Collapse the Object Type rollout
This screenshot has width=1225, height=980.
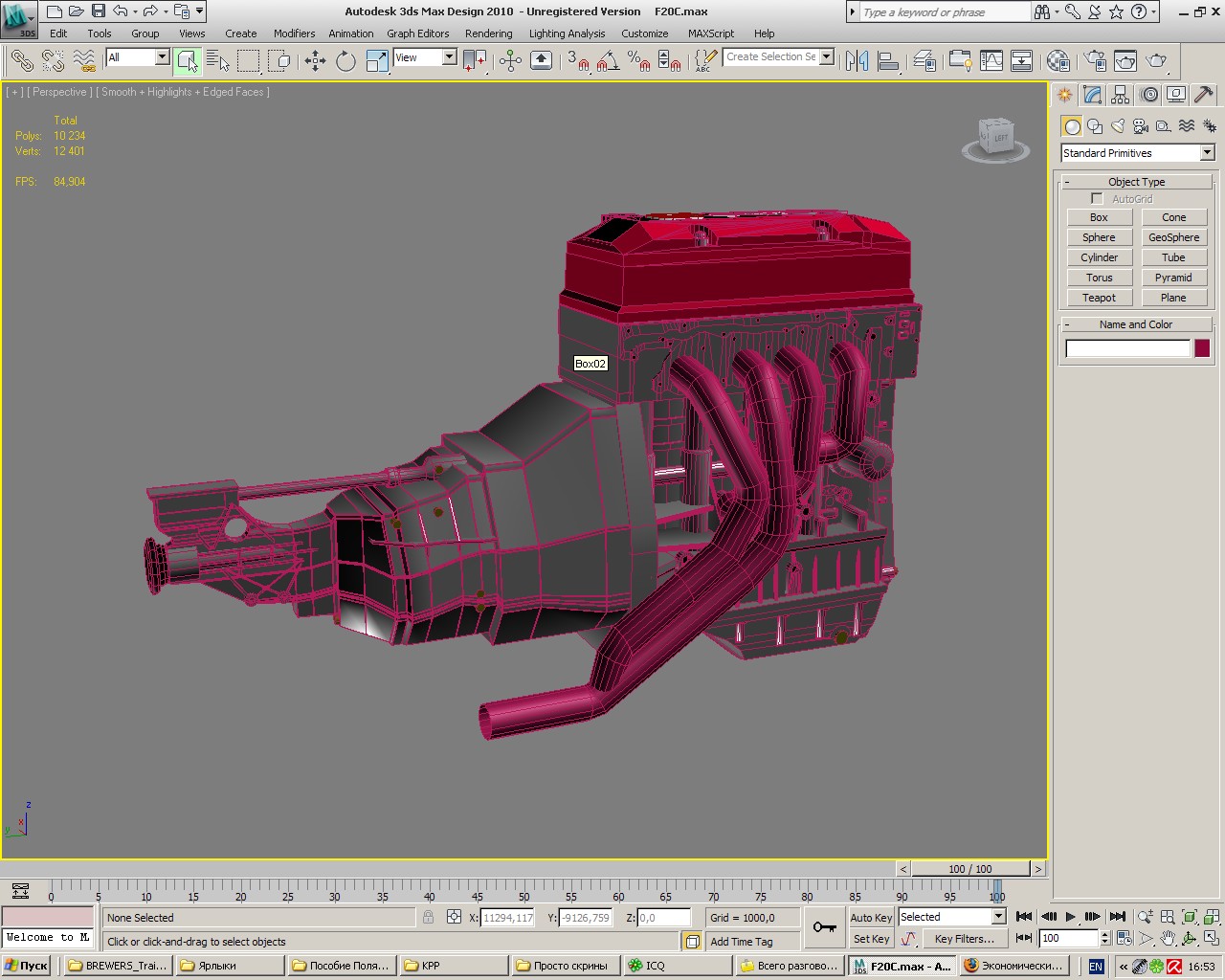point(1136,182)
